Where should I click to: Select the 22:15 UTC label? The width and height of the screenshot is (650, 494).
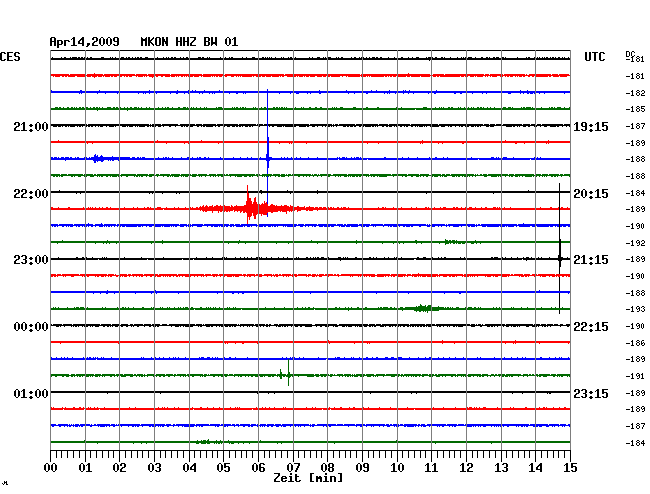coord(591,327)
